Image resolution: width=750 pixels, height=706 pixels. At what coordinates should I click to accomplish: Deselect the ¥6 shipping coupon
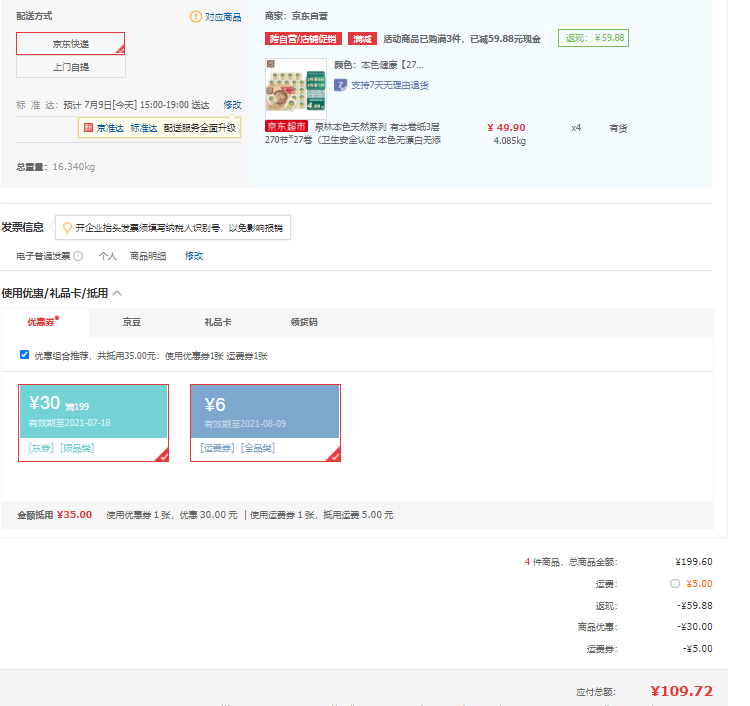[x=265, y=423]
